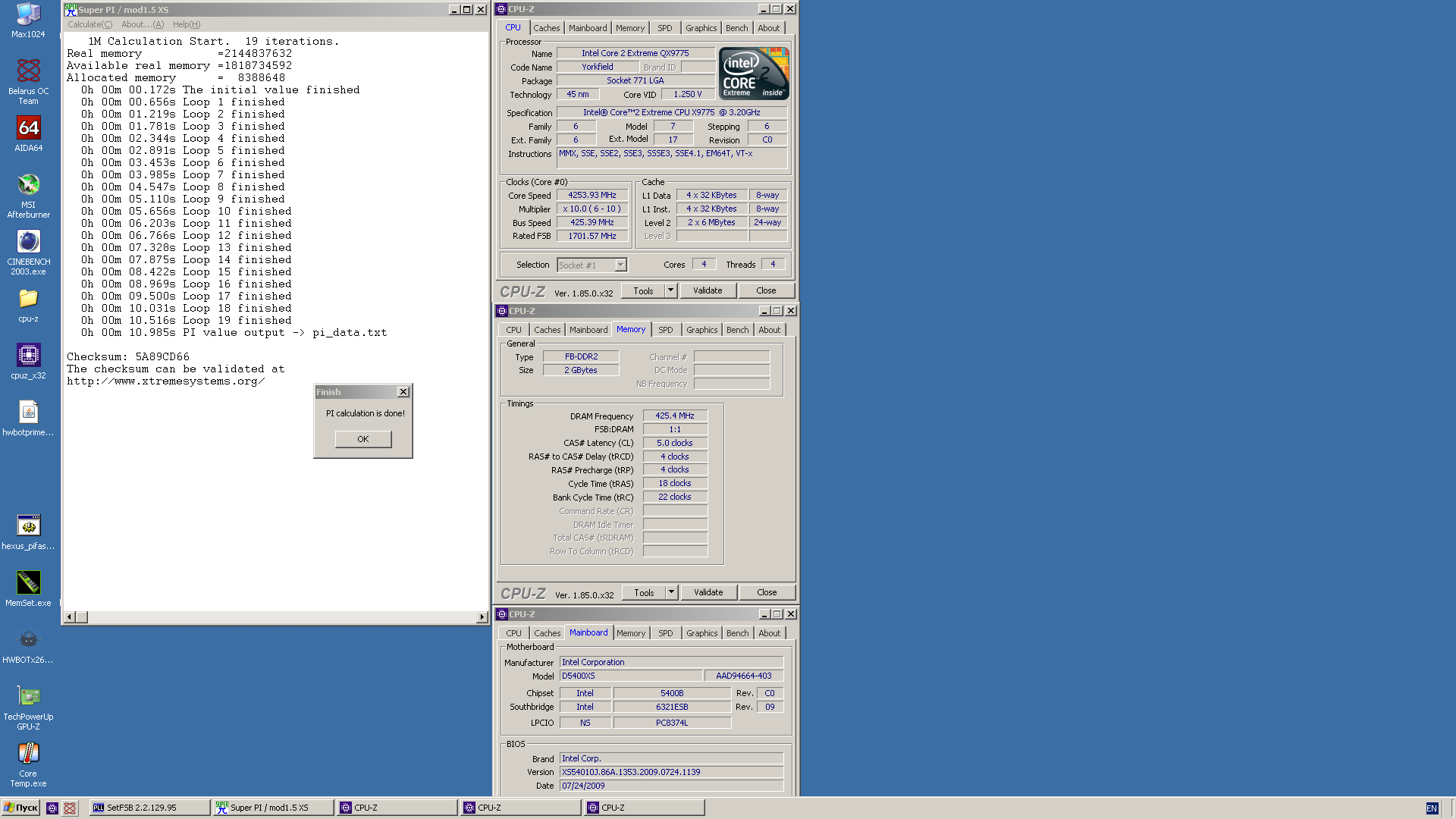The image size is (1456, 819).
Task: Click the Checksum 5A89CD66 line
Action: 128,356
